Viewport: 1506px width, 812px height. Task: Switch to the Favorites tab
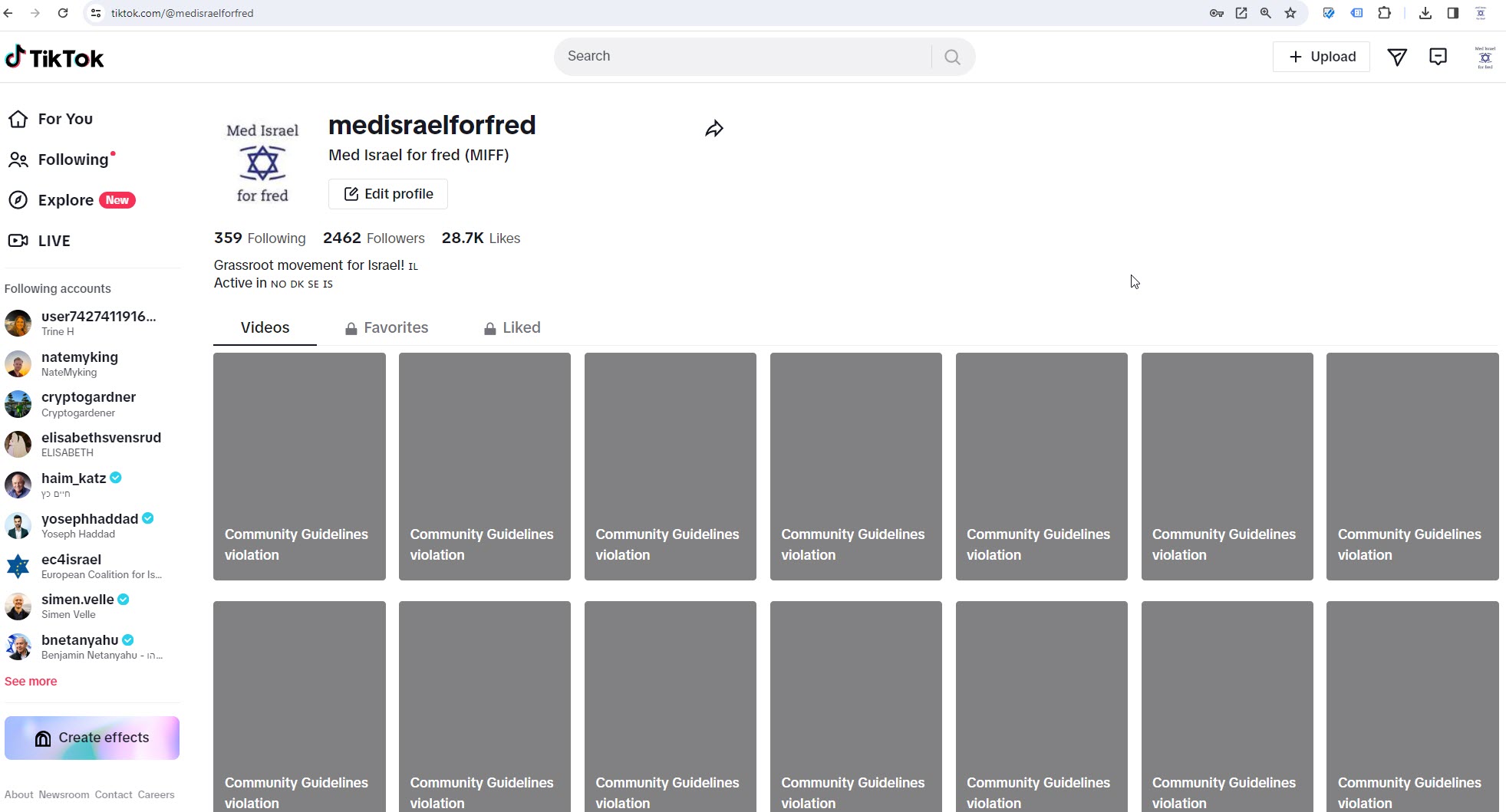point(387,328)
